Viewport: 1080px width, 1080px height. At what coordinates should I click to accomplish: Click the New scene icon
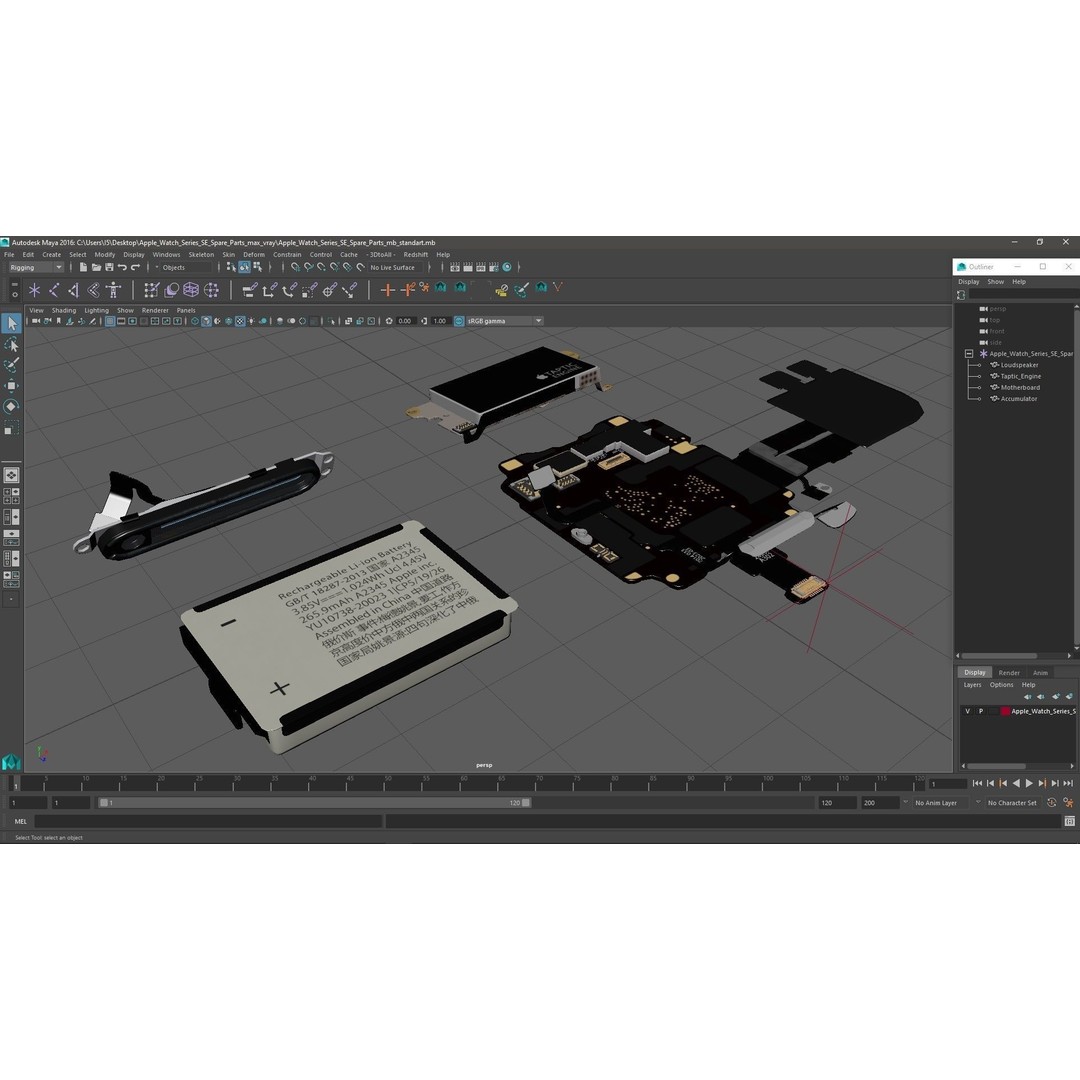[83, 267]
